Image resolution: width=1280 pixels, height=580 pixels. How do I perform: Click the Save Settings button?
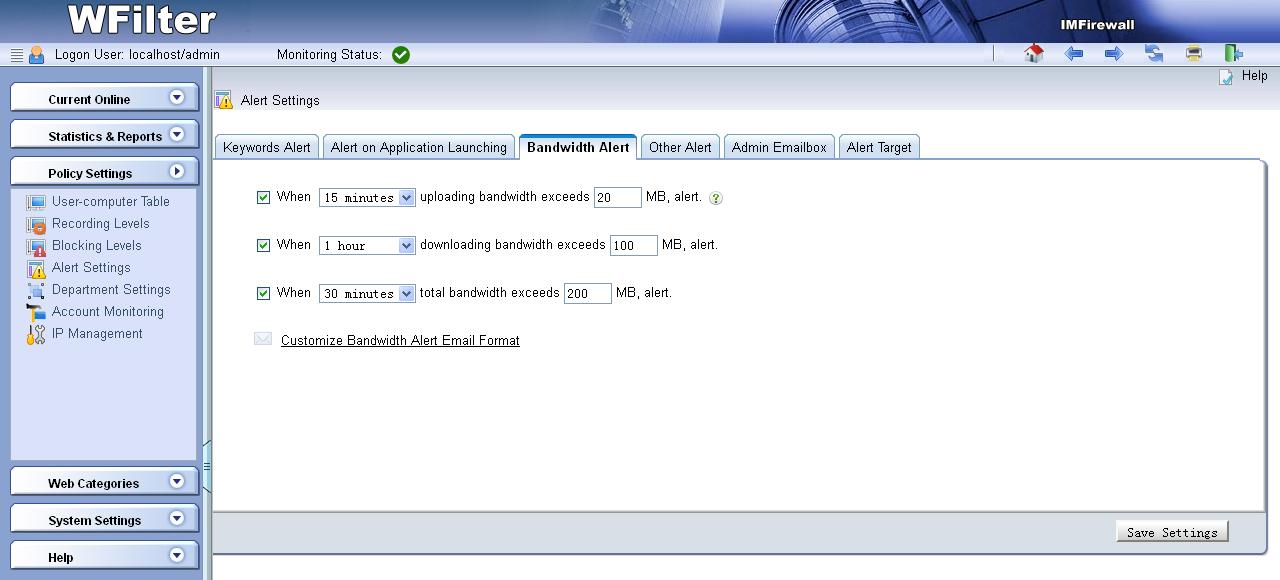click(x=1172, y=532)
